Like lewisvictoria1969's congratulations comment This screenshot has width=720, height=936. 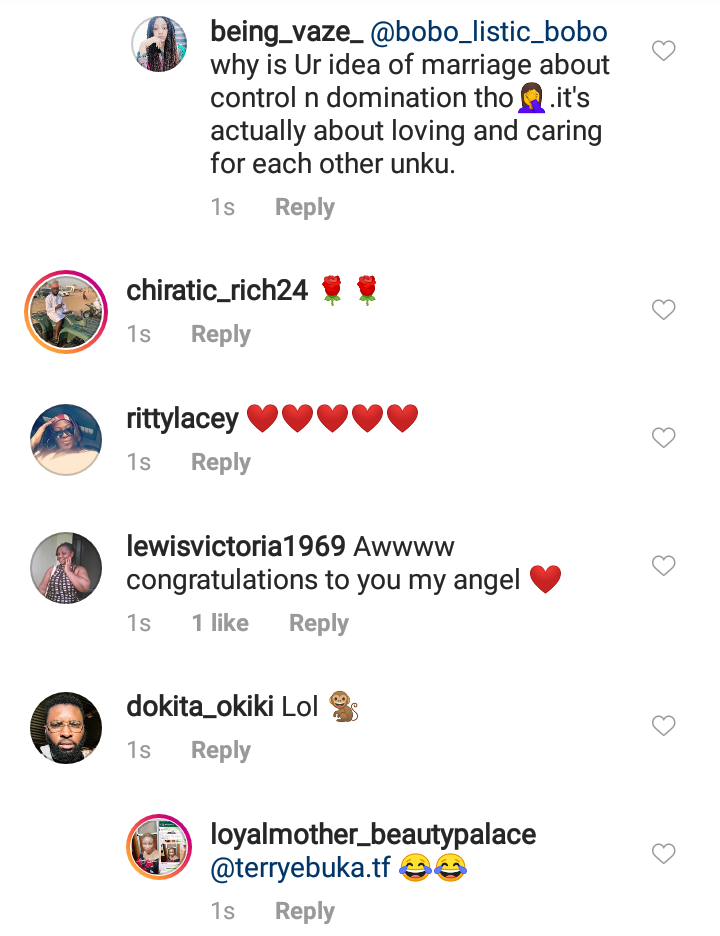664,566
